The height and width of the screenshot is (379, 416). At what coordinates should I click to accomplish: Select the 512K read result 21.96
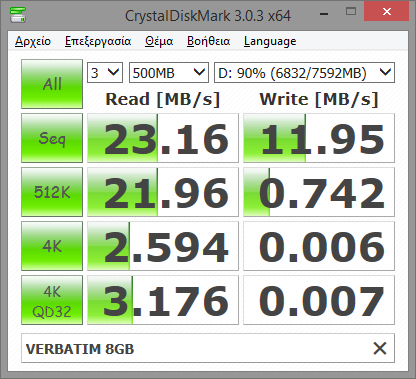[163, 192]
